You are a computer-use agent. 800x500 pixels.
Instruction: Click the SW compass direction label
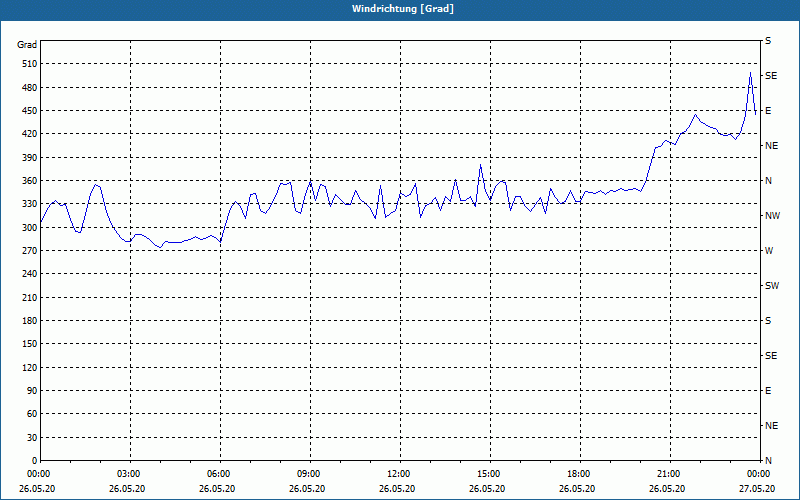[772, 286]
